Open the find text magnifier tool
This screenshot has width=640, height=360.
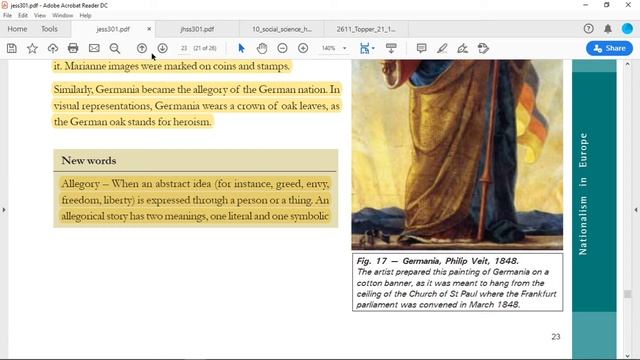point(115,49)
